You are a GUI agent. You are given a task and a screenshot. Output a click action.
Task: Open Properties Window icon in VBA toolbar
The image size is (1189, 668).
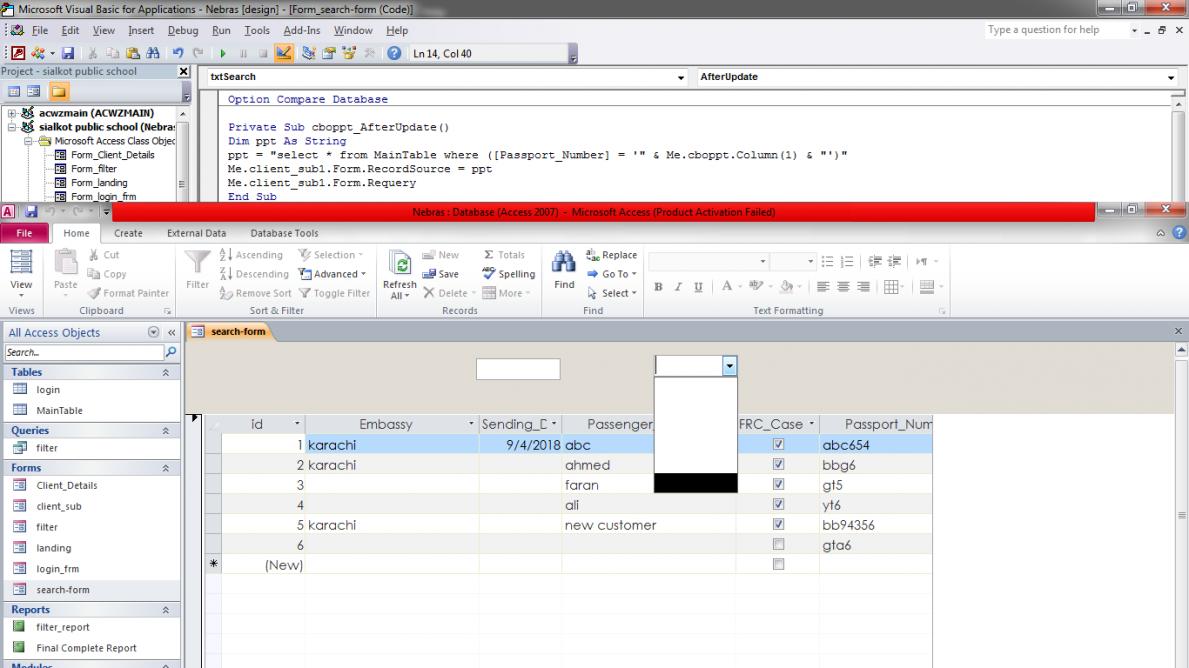[x=329, y=53]
